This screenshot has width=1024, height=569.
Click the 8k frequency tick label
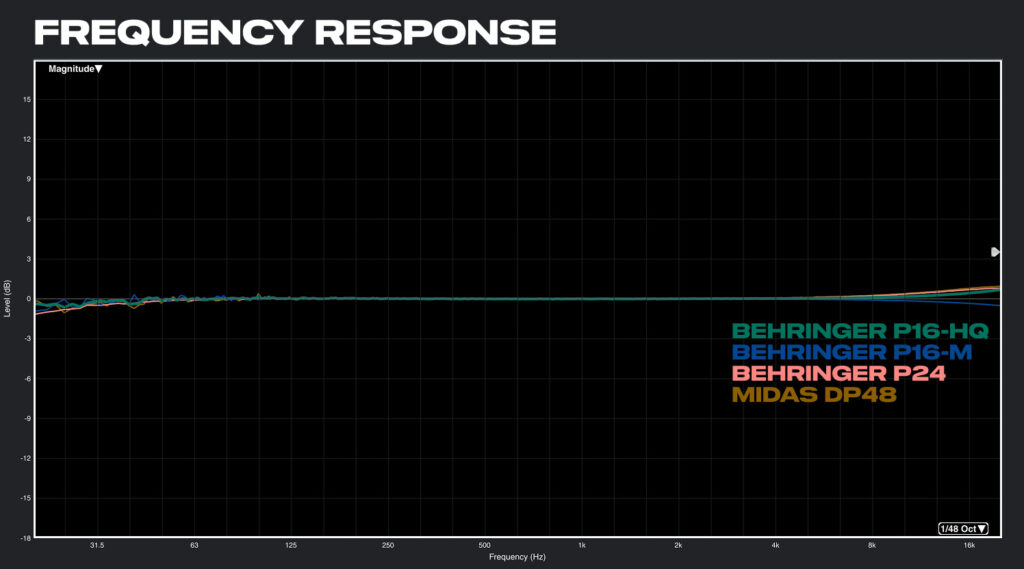click(x=872, y=545)
